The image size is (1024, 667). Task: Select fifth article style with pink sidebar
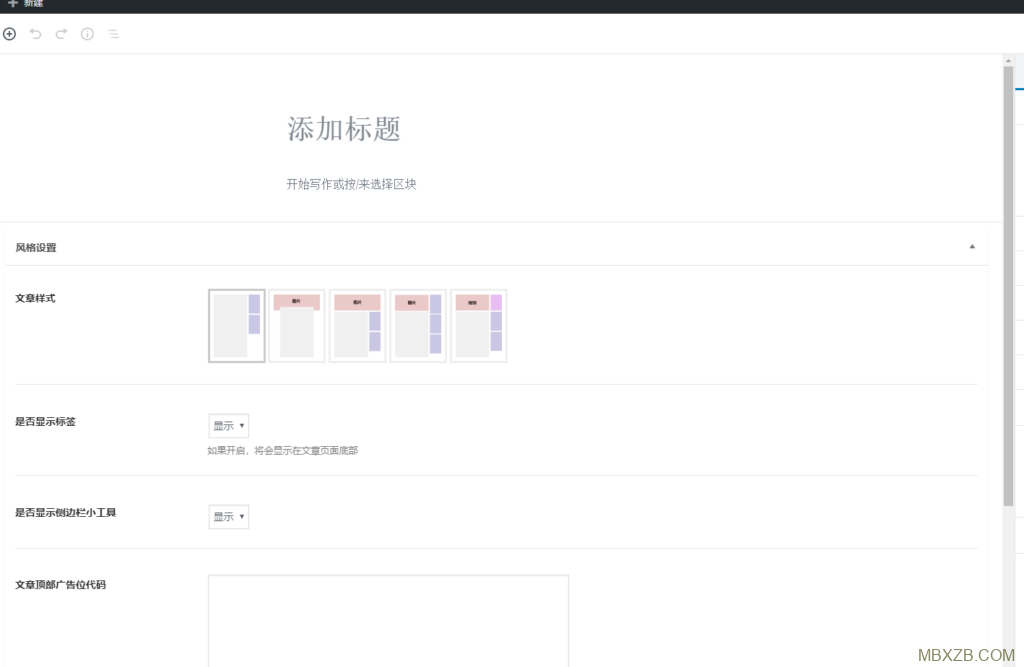tap(479, 325)
